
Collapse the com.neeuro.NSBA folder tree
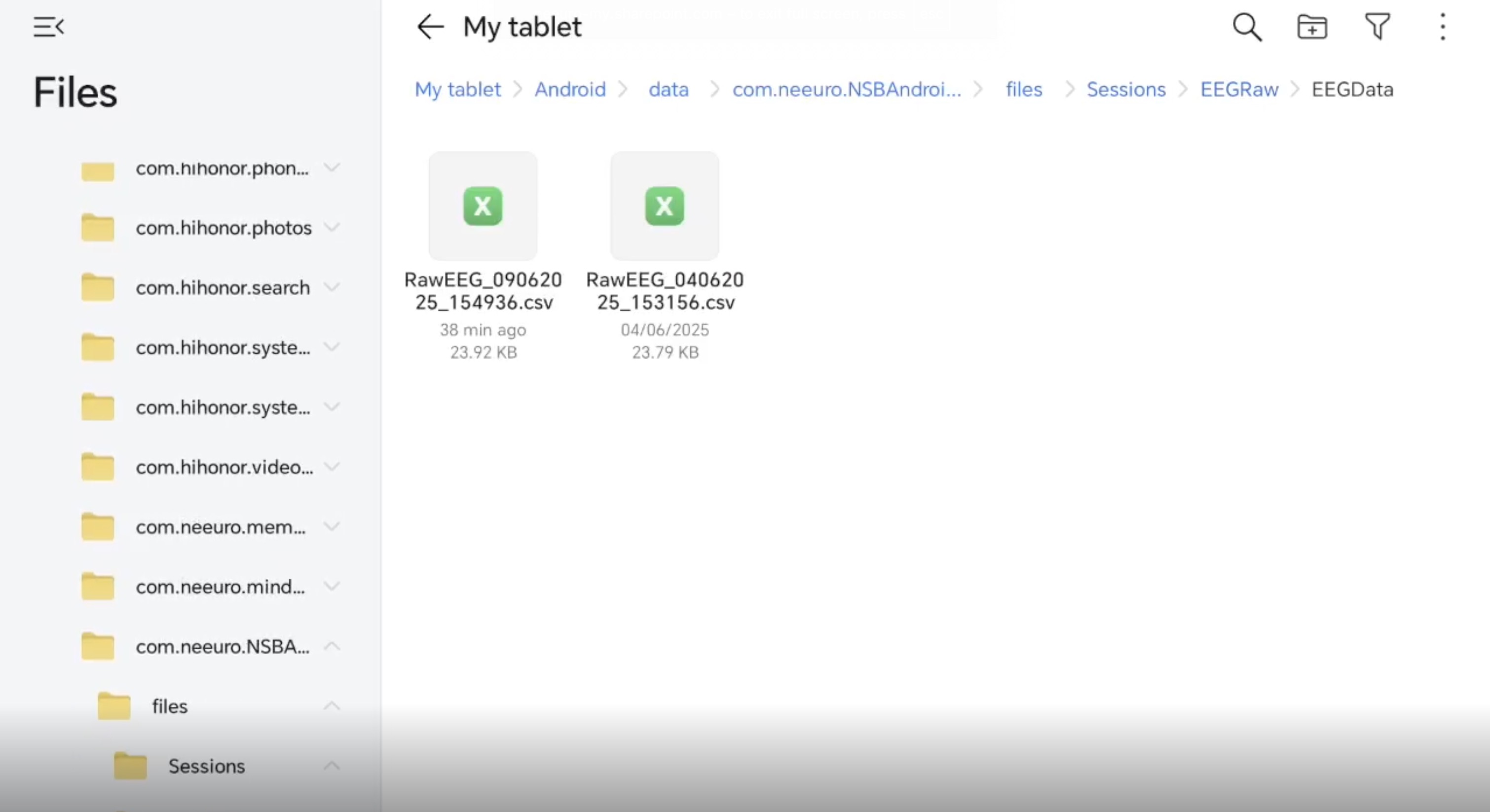click(x=332, y=646)
